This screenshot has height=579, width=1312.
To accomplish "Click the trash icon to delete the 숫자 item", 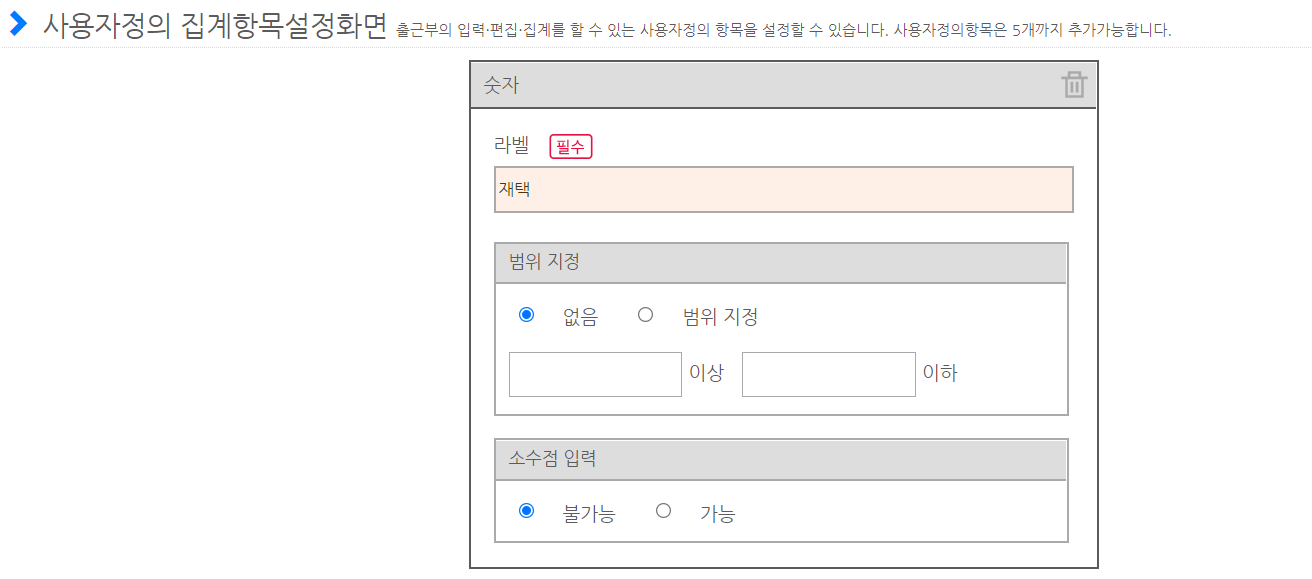I will (x=1074, y=85).
